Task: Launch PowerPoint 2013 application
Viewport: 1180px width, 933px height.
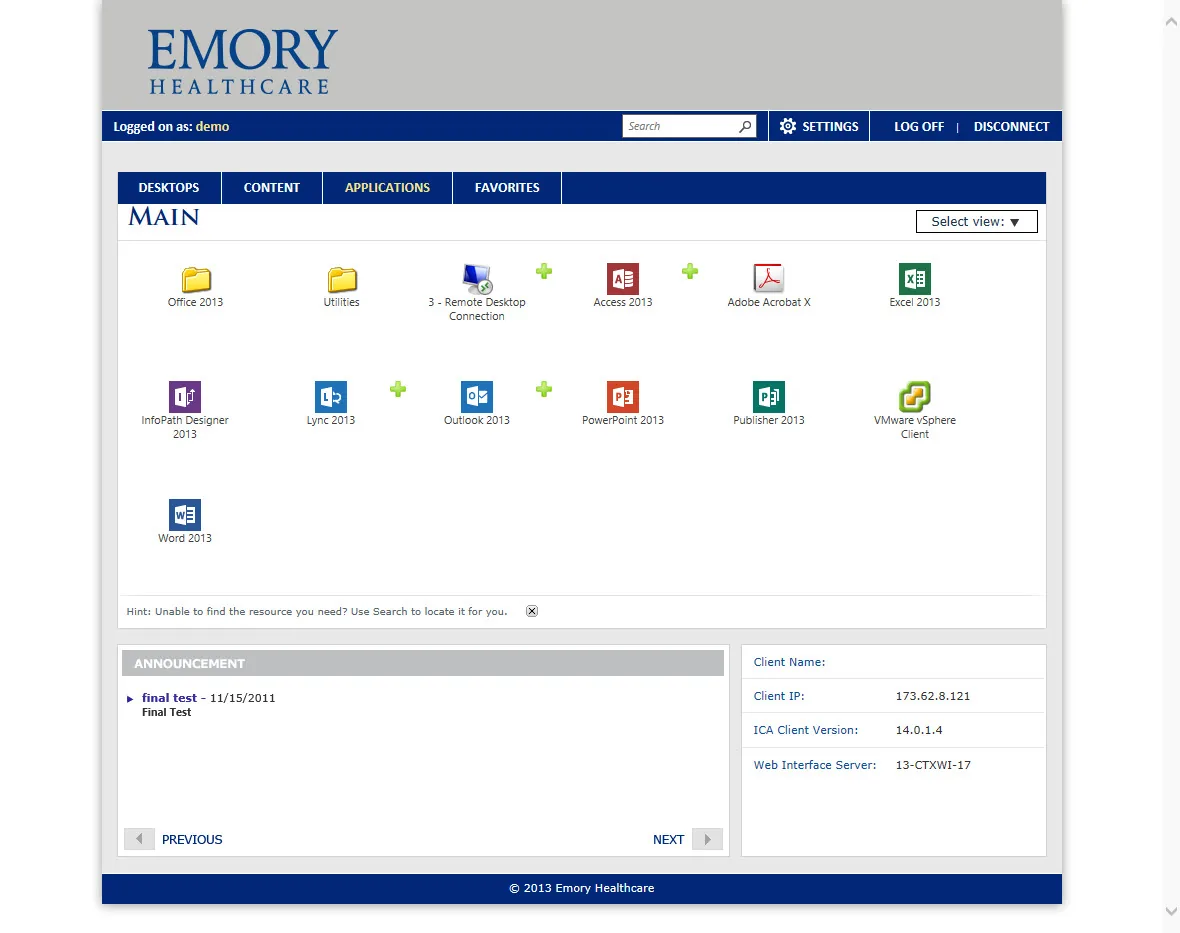Action: [x=623, y=397]
